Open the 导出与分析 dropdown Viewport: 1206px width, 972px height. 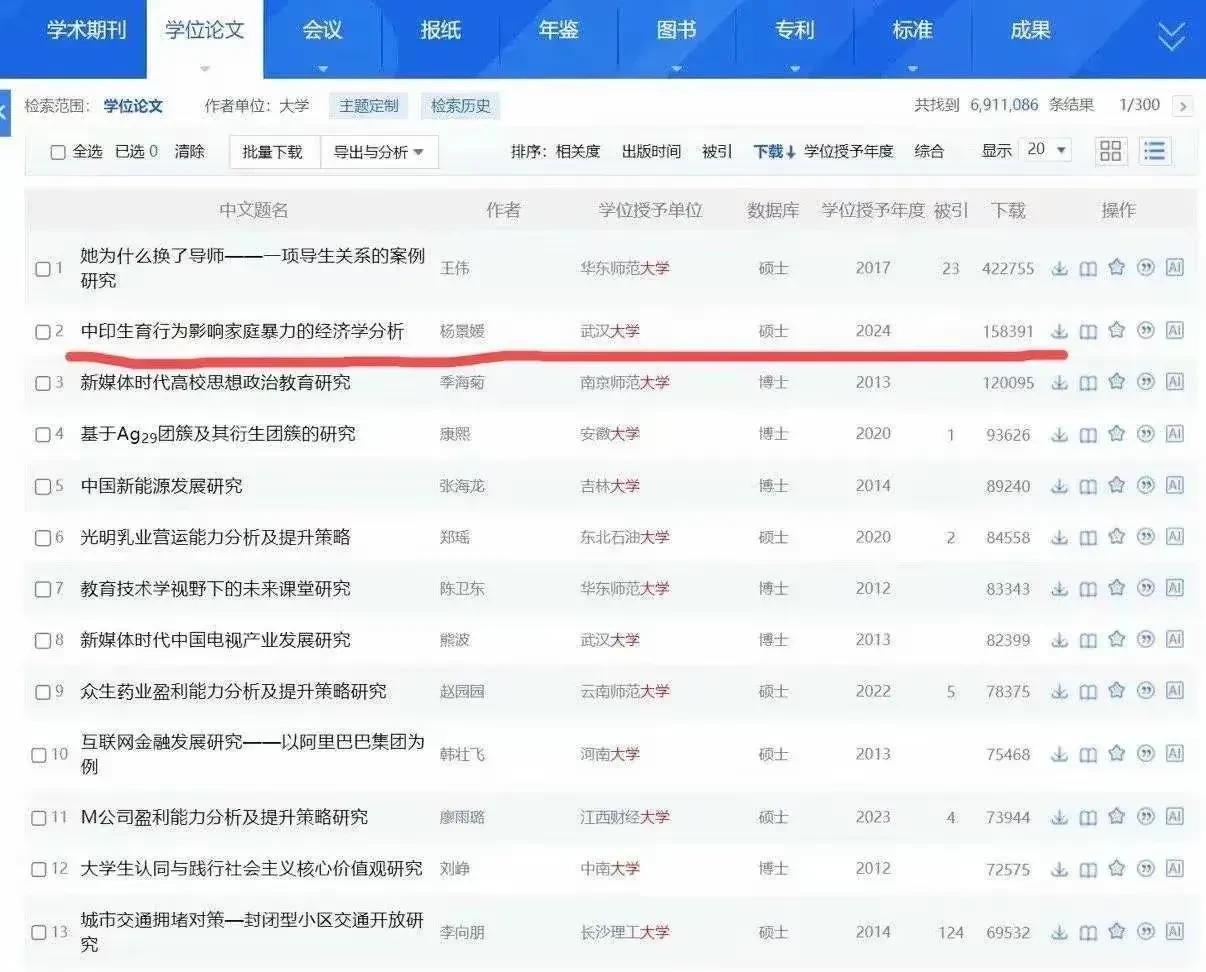tap(379, 152)
